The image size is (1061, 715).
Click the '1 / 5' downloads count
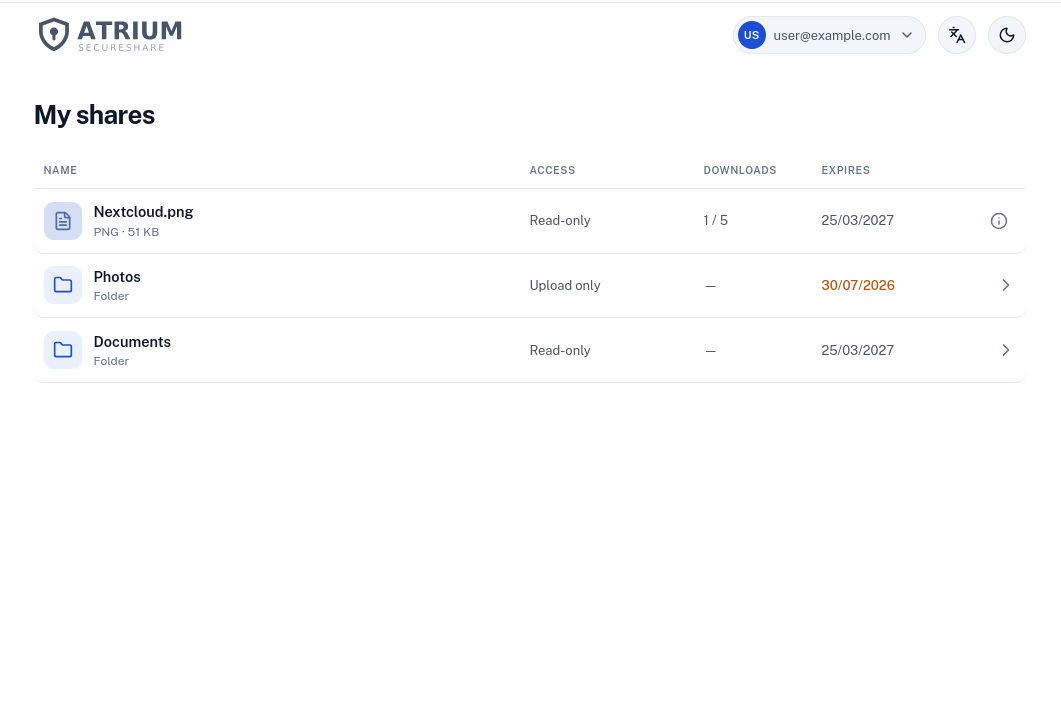pos(715,221)
